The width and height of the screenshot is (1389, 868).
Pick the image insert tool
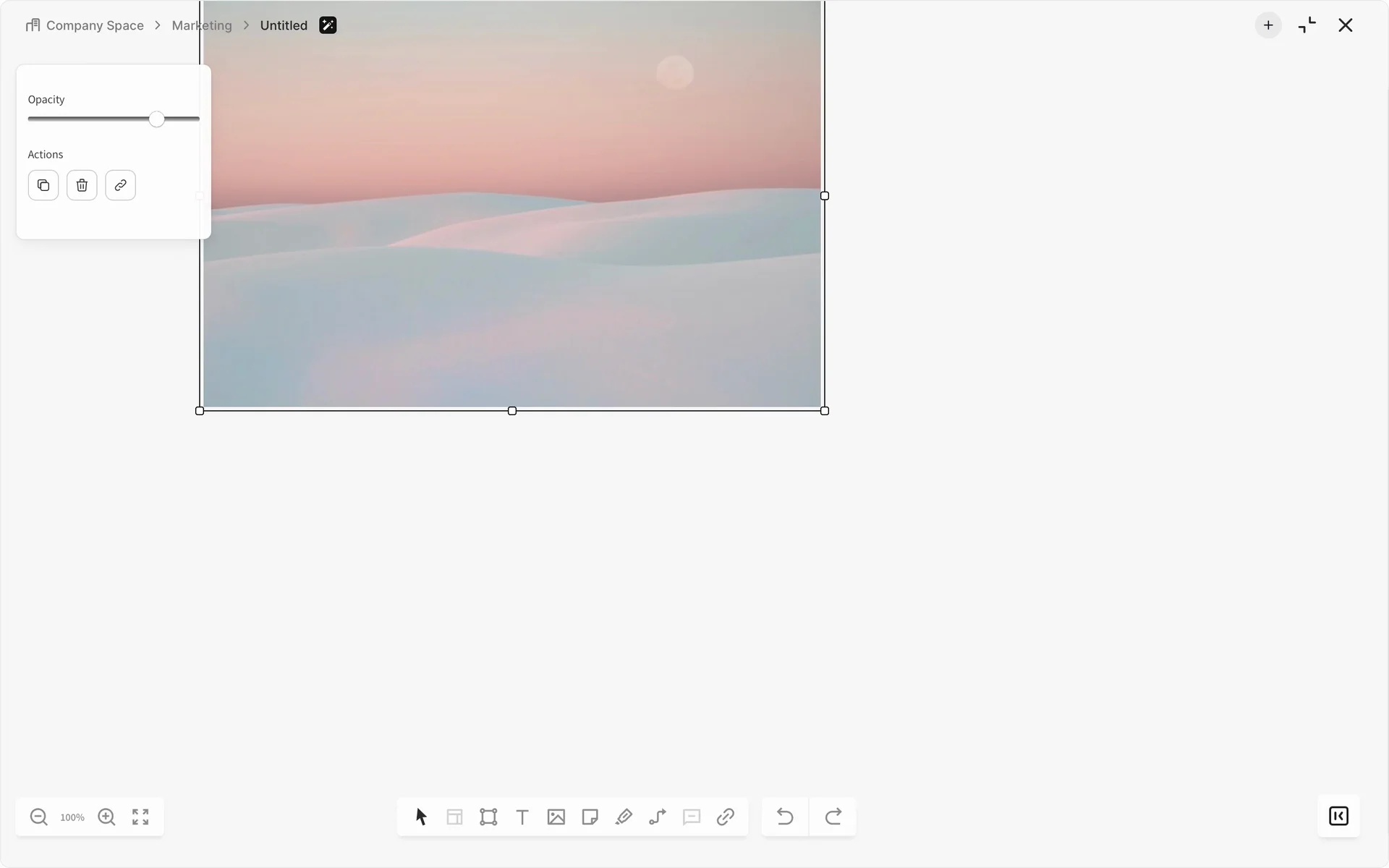(556, 817)
